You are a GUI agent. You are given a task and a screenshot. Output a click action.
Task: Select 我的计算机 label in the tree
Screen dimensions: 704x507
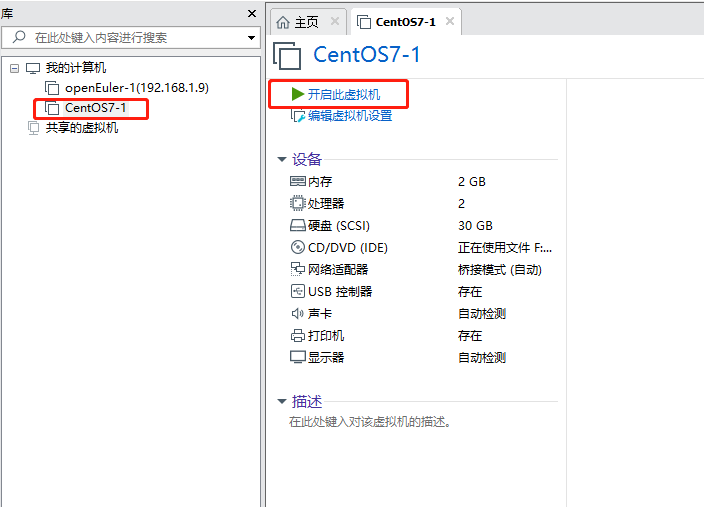point(76,68)
